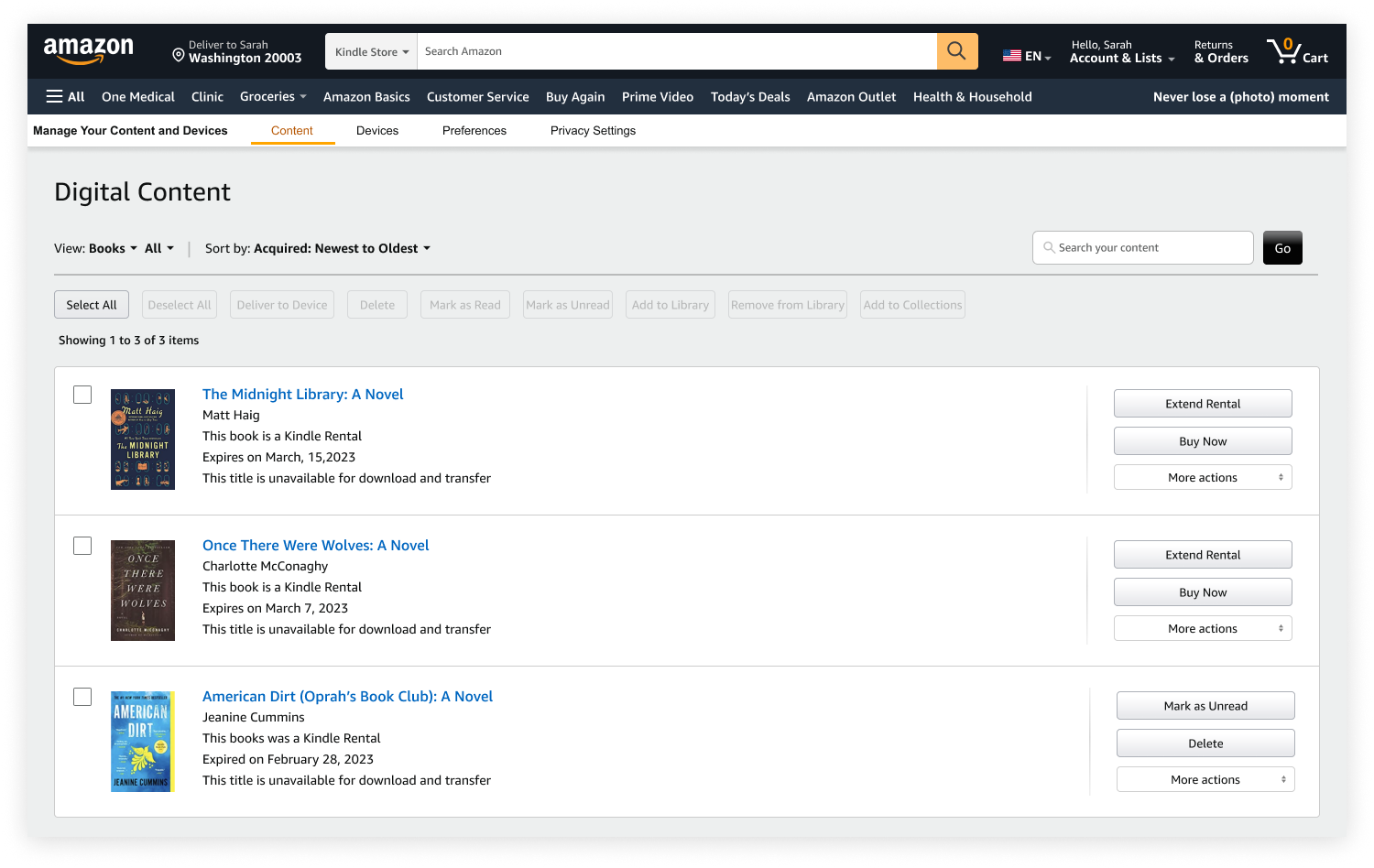
Task: Focus the Search Amazon input field
Action: click(677, 51)
